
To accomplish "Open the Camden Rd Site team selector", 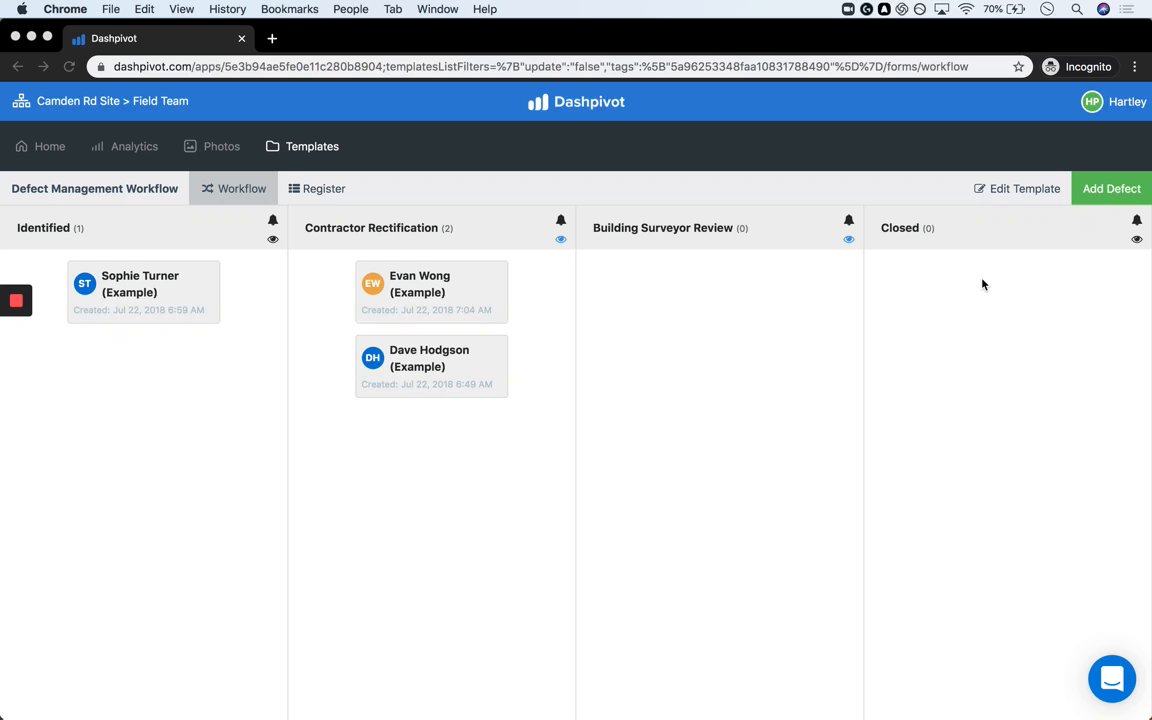I will click(x=112, y=101).
